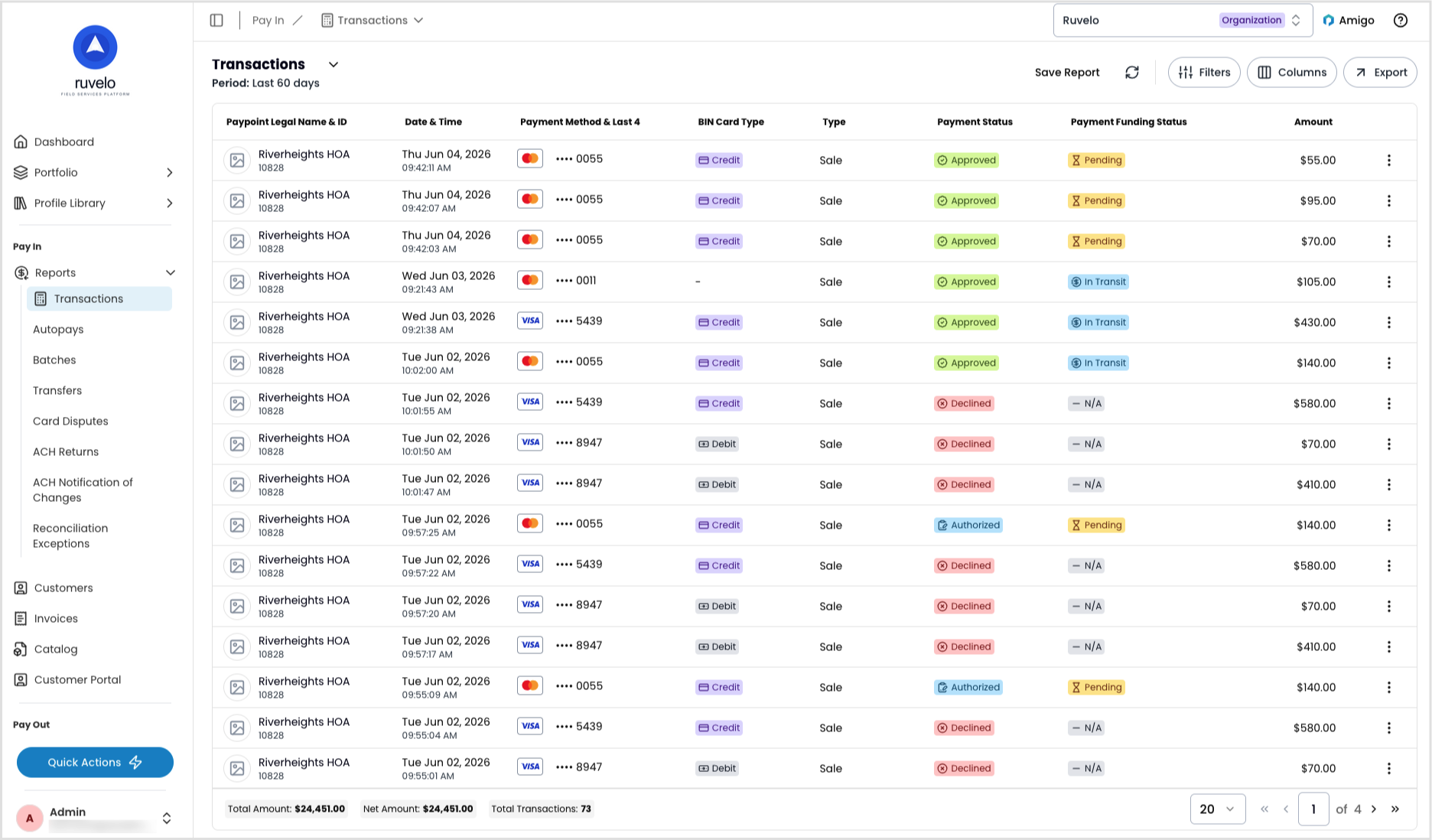Click the Customers sidebar icon
Viewport: 1432px width, 840px height.
[x=21, y=588]
